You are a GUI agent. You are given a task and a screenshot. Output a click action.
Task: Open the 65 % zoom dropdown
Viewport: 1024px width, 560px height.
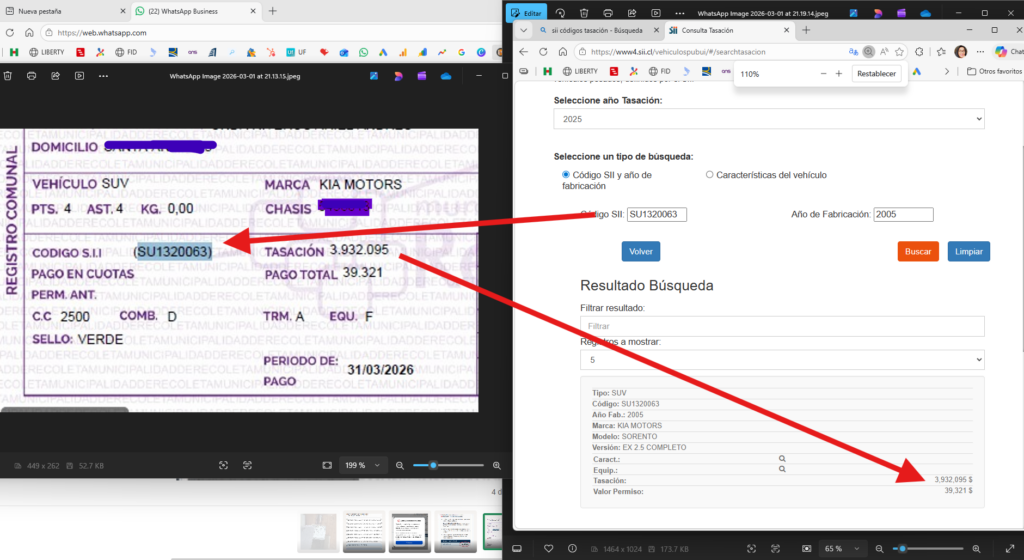(841, 549)
